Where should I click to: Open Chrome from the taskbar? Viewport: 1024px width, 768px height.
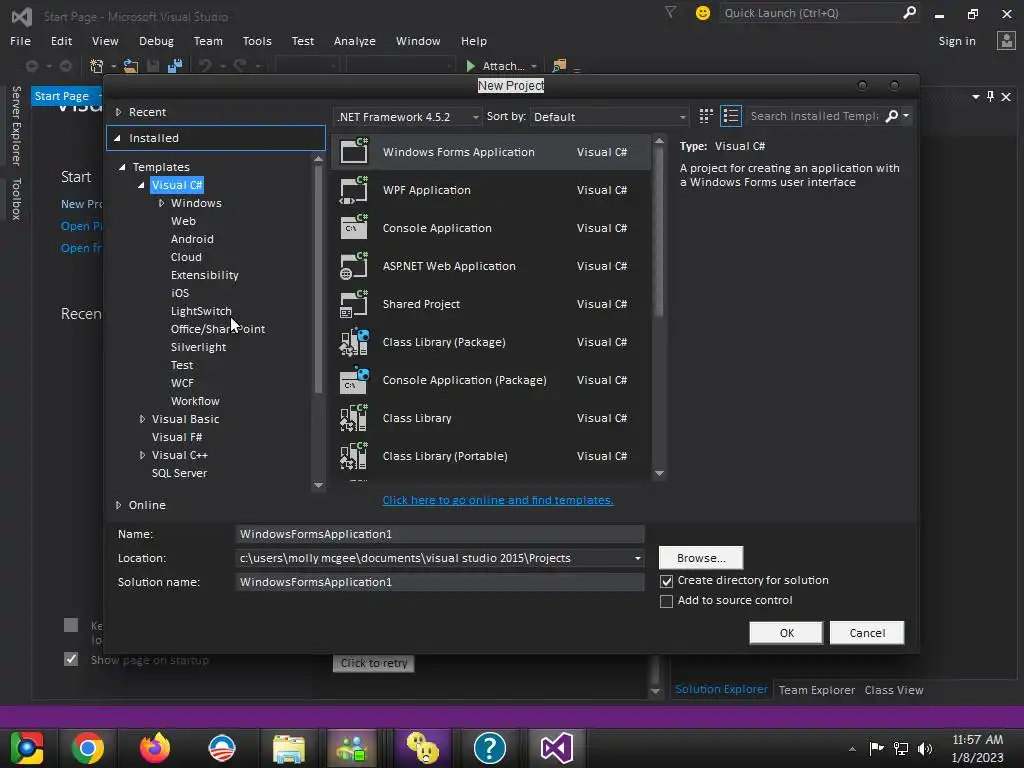coord(88,748)
